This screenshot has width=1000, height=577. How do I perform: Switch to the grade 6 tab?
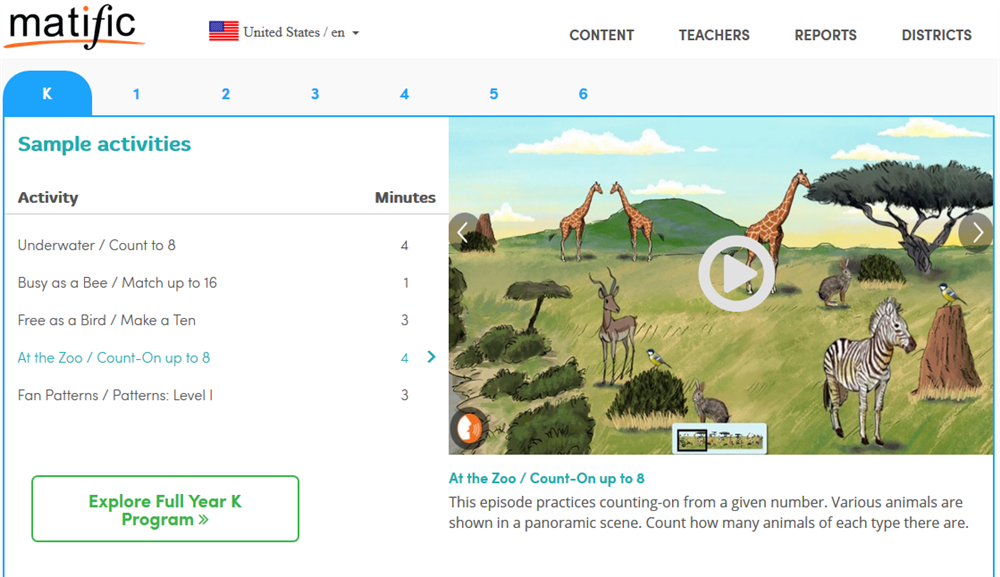(x=583, y=94)
